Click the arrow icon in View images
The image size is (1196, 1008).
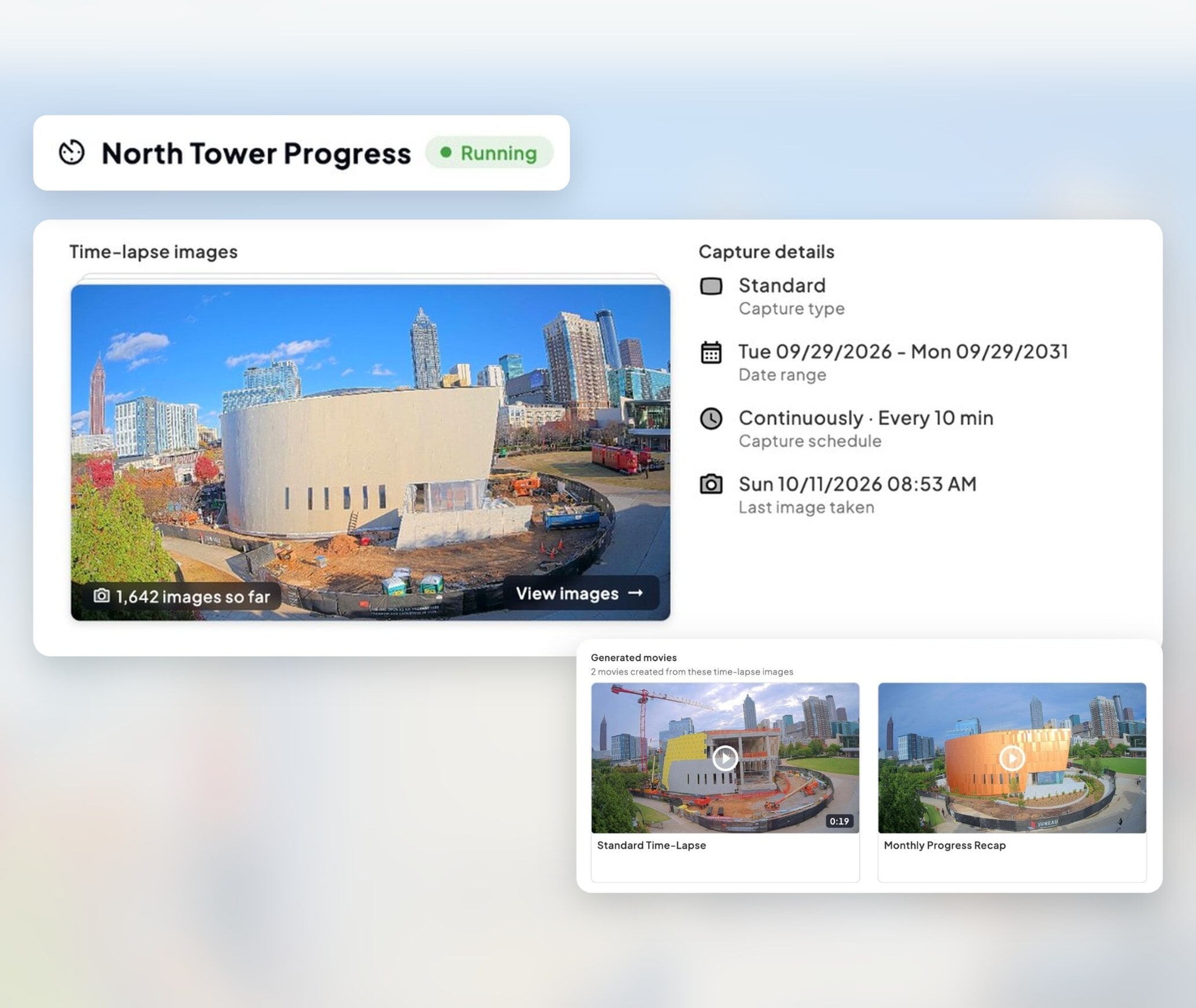point(636,593)
